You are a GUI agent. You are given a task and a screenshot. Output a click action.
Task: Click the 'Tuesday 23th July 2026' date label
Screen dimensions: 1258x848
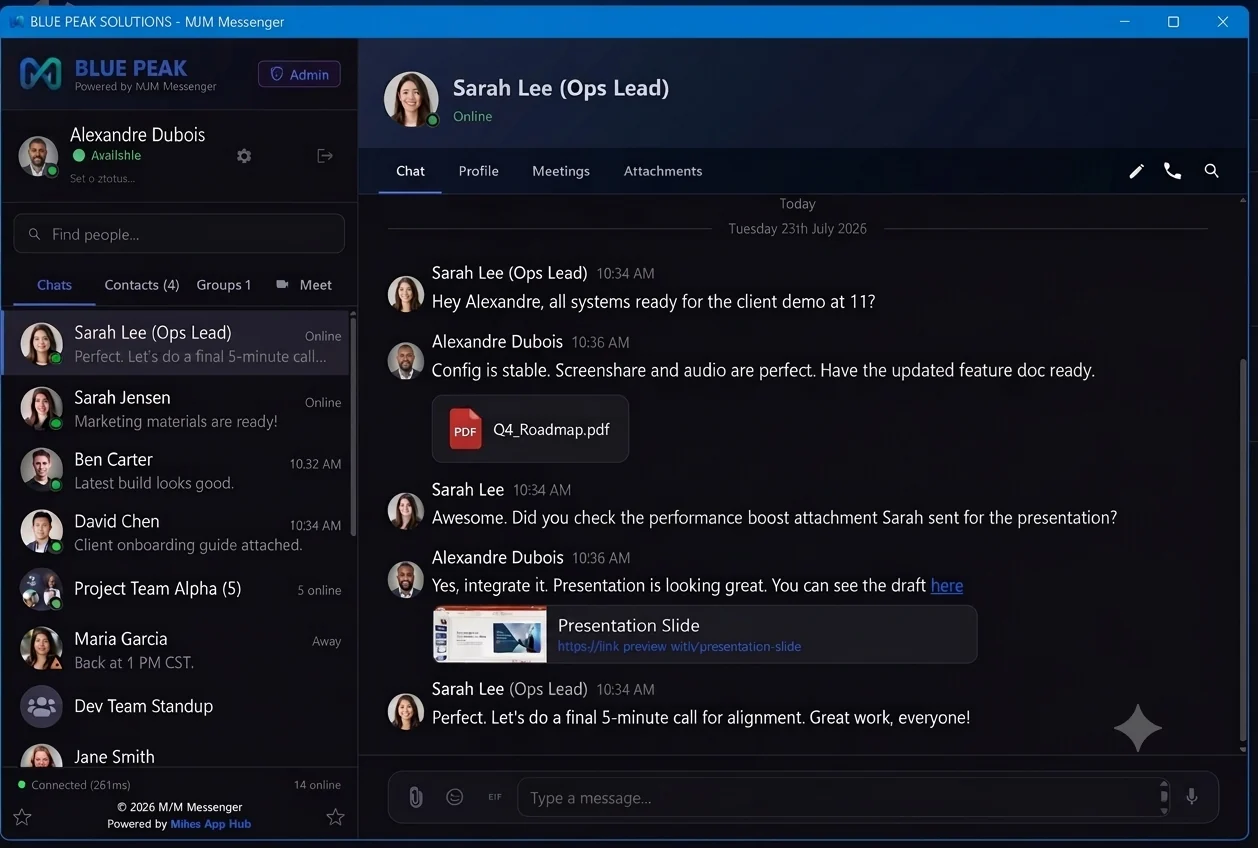797,229
